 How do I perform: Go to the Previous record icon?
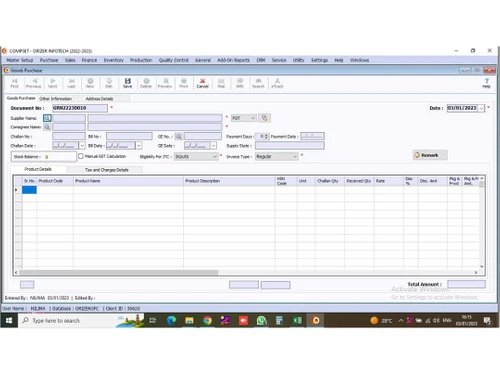pyautogui.click(x=33, y=83)
